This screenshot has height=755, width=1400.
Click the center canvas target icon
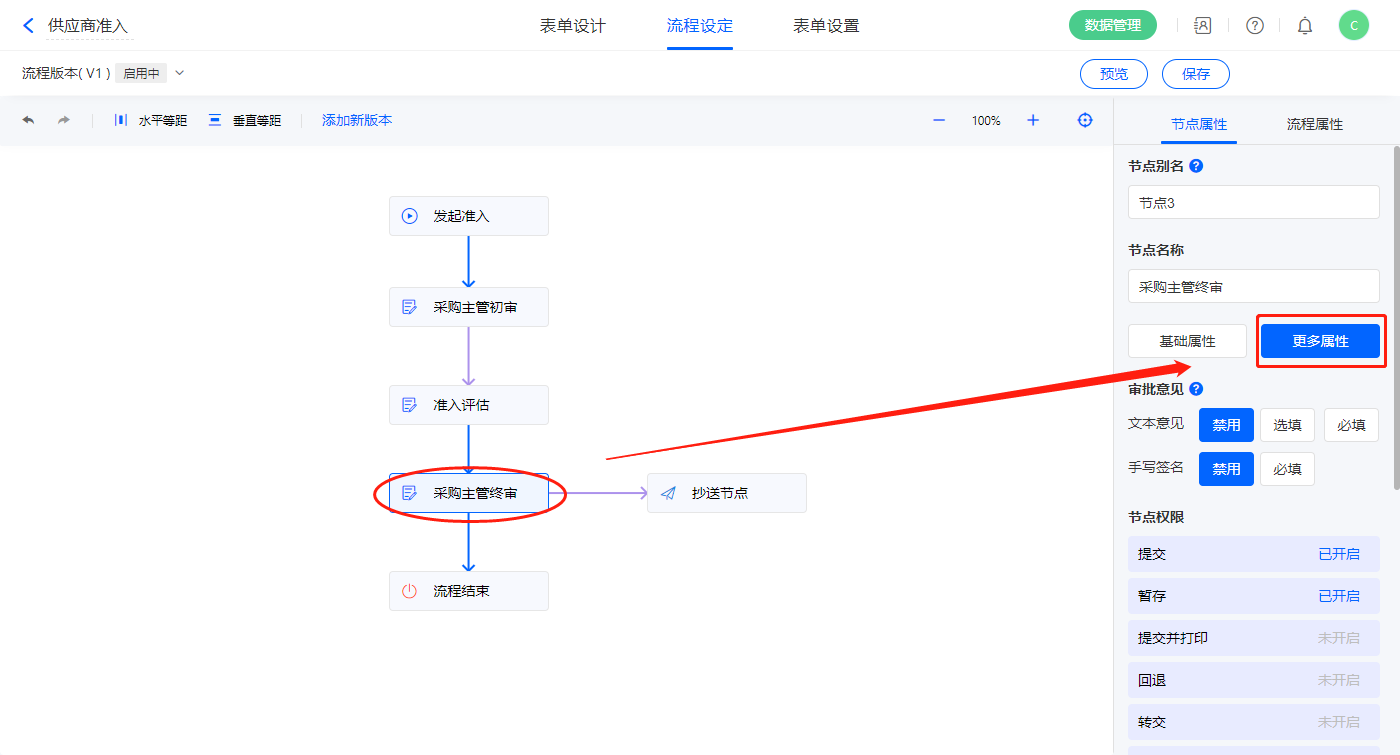[1085, 120]
